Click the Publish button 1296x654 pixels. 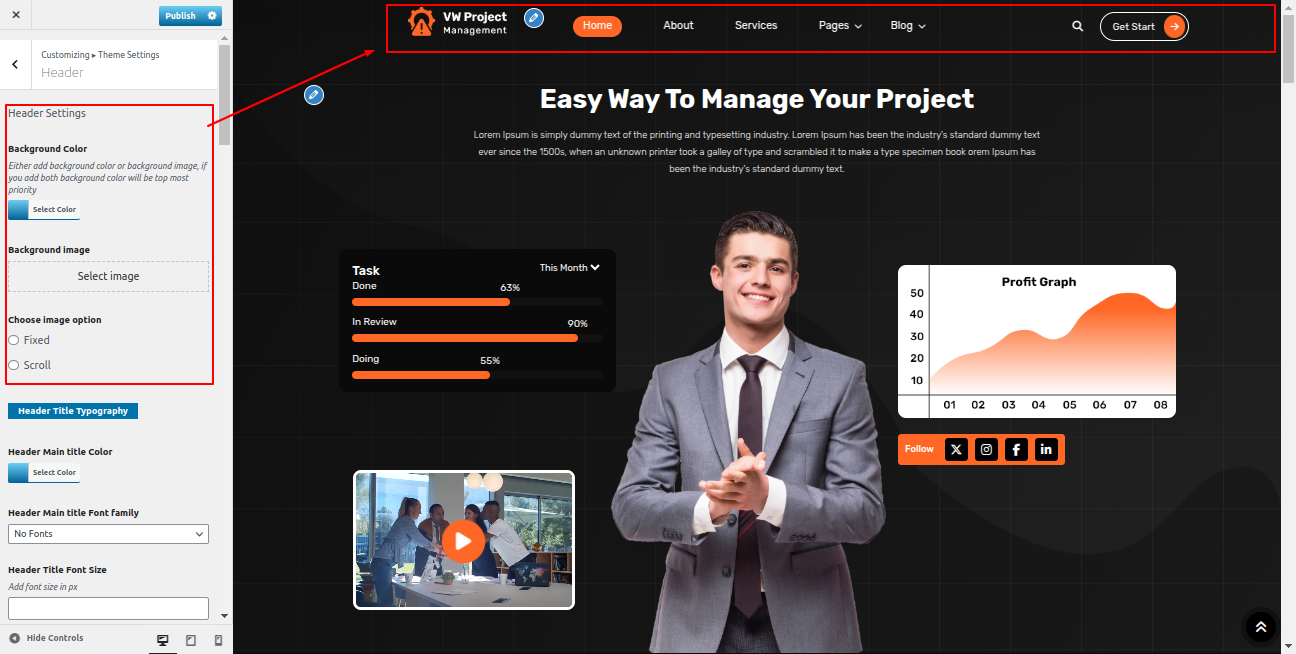coord(181,16)
